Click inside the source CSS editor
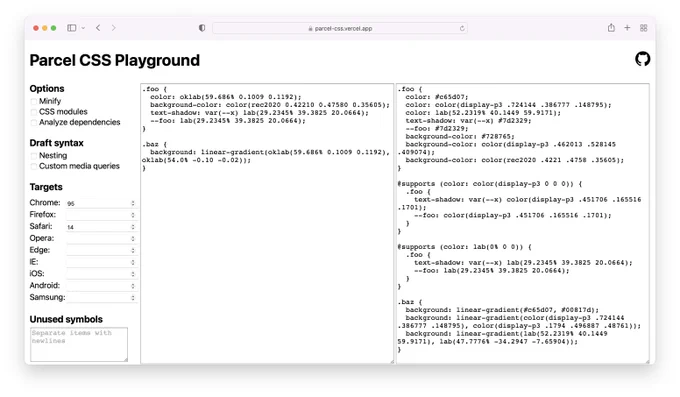 (x=267, y=223)
